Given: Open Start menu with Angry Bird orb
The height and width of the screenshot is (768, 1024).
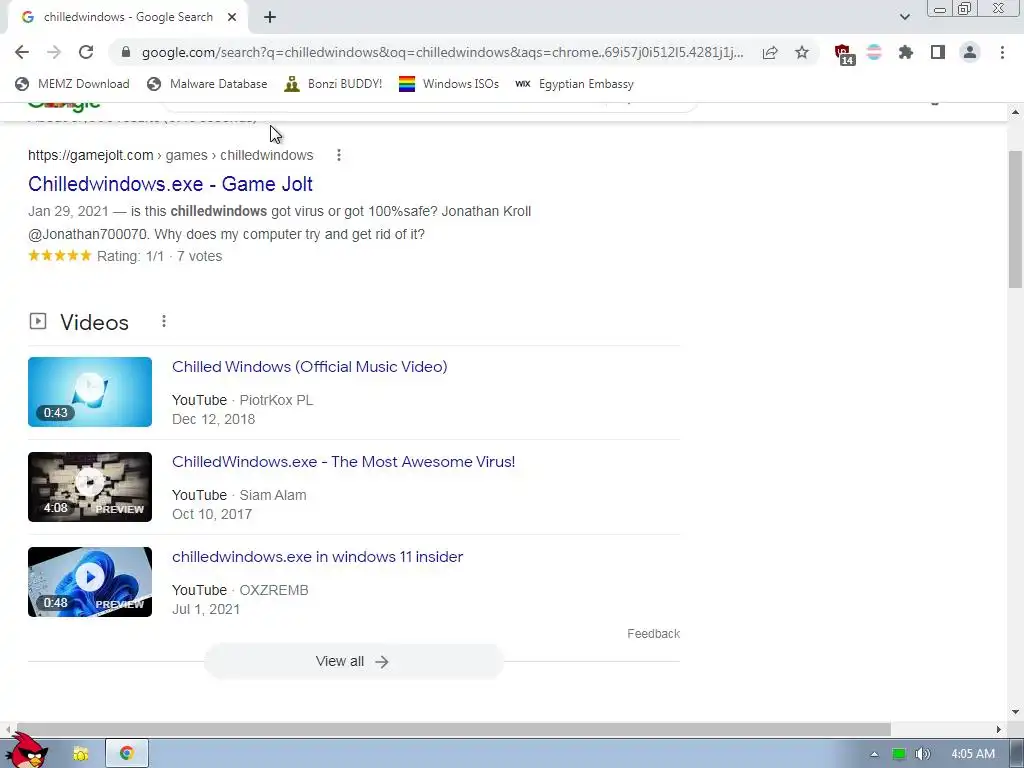Looking at the screenshot, I should coord(29,751).
